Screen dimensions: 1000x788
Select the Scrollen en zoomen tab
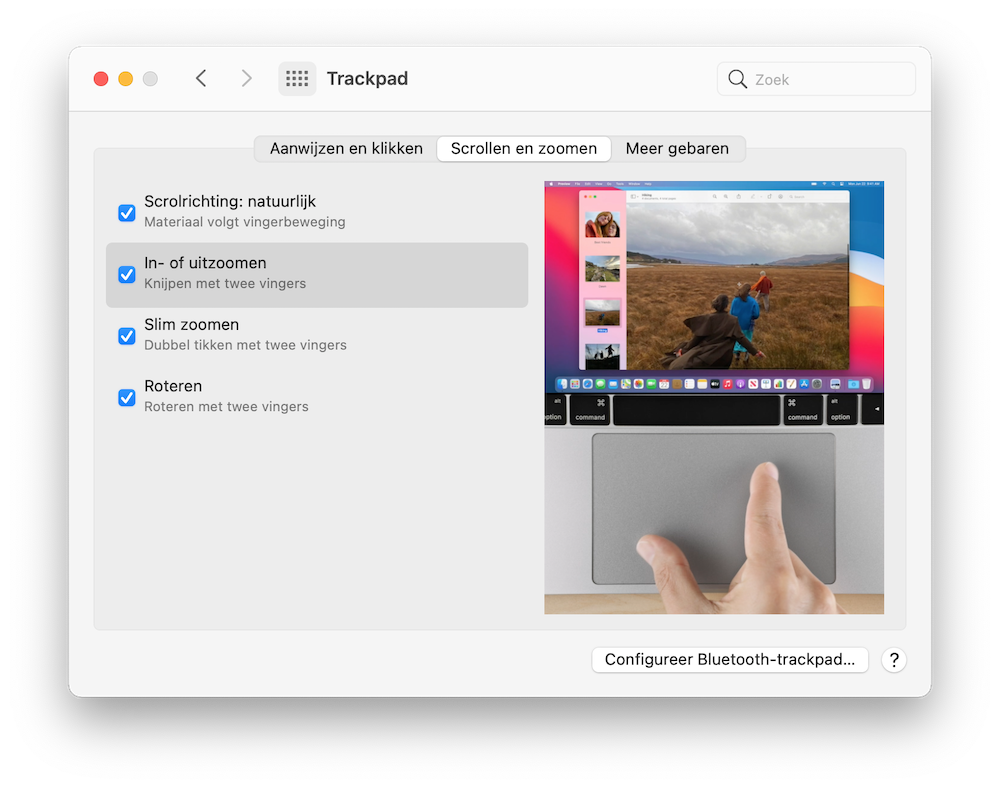[x=524, y=149]
